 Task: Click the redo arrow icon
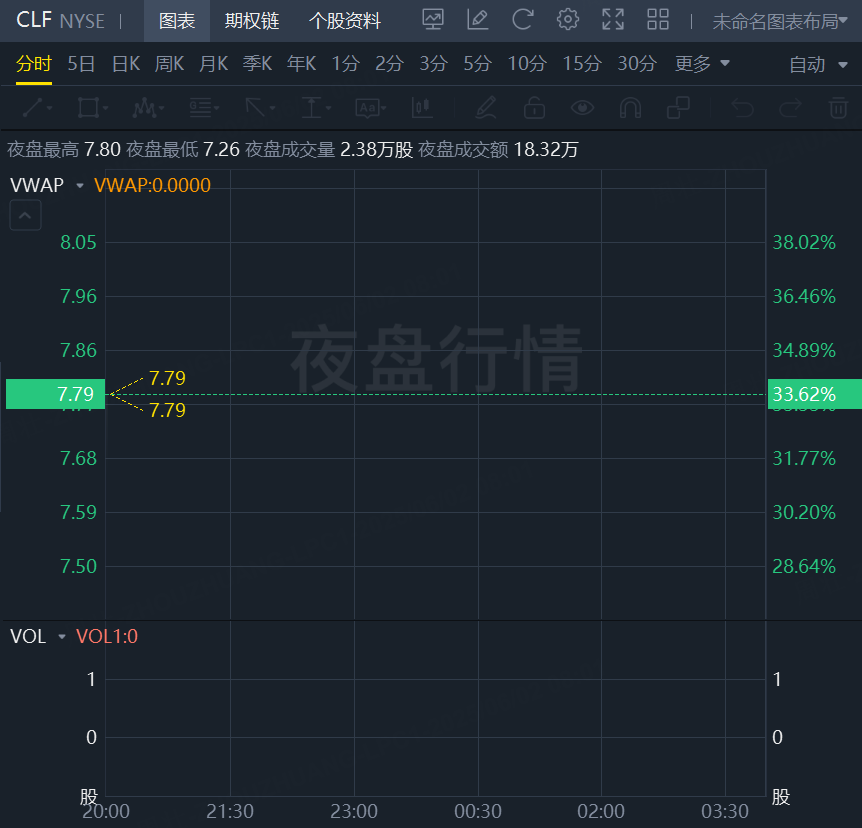click(791, 108)
